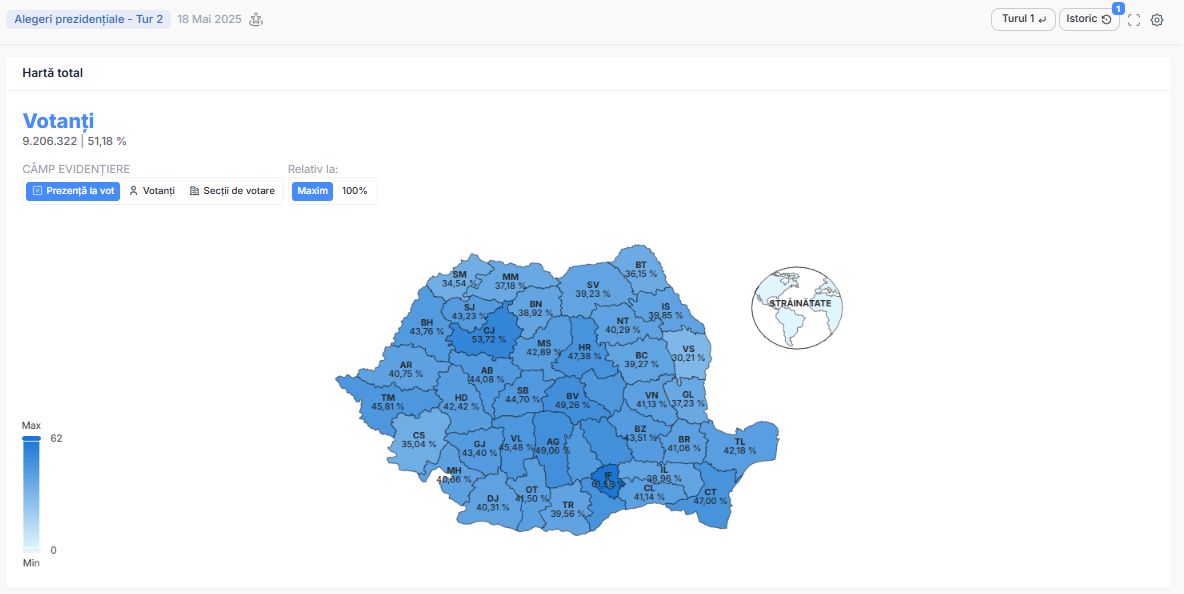Open the settings gear icon
This screenshot has height=594, width=1184.
tap(1157, 20)
